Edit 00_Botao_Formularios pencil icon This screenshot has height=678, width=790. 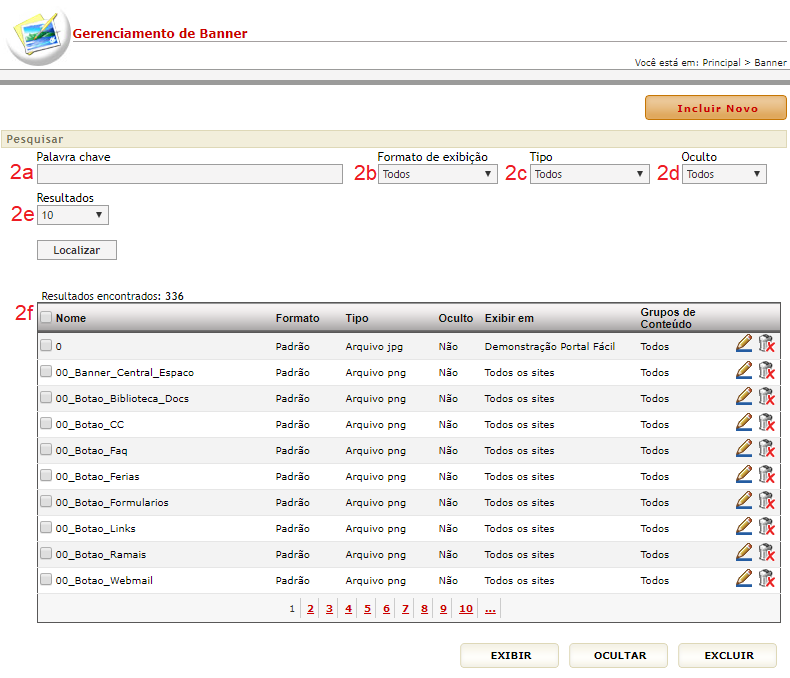tap(744, 501)
